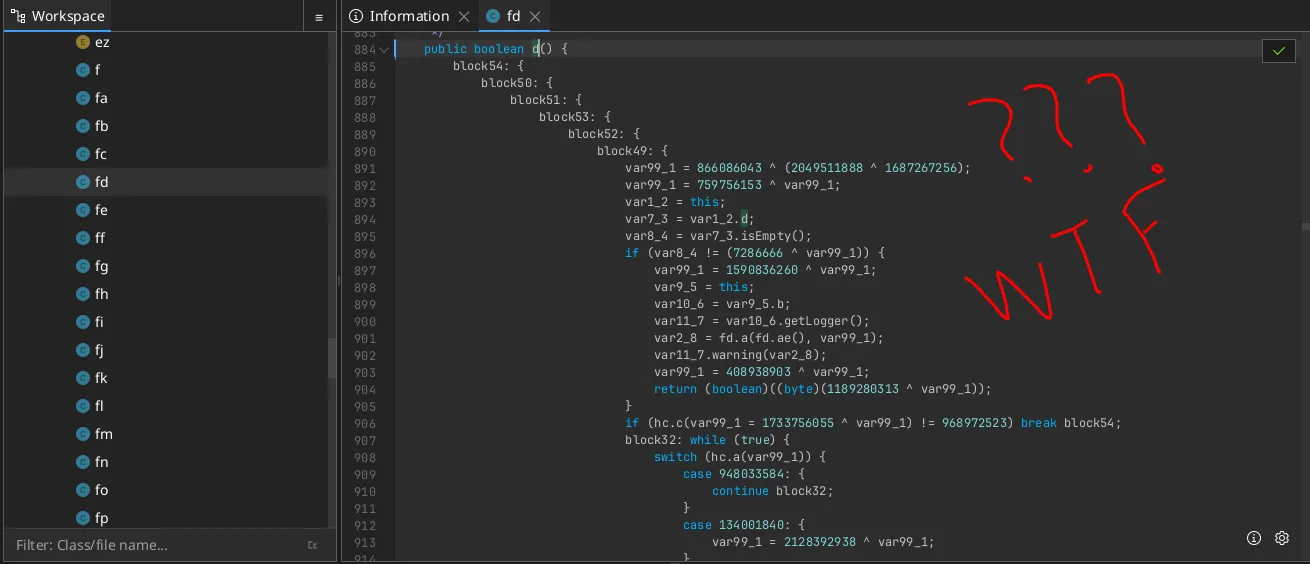Open class fh in the tree
Viewport: 1310px width, 564px height.
coord(101,294)
